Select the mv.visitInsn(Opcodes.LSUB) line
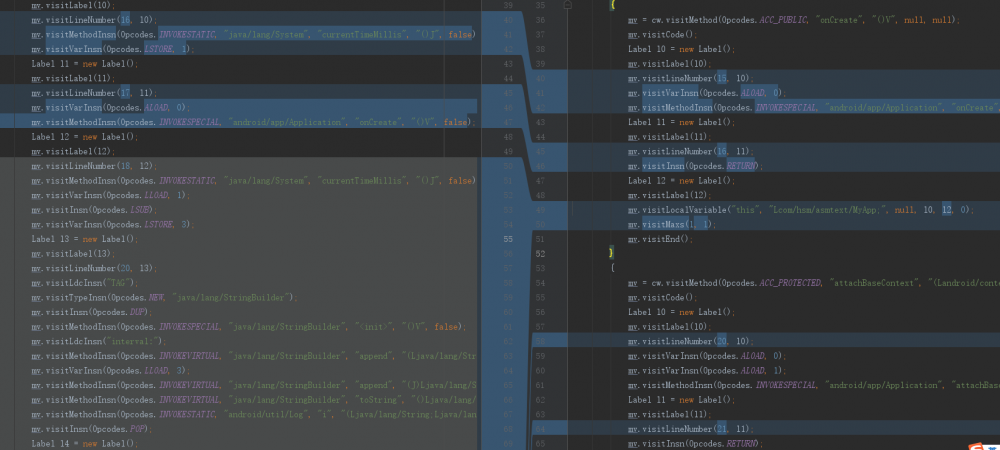The width and height of the screenshot is (1000, 450). point(94,210)
